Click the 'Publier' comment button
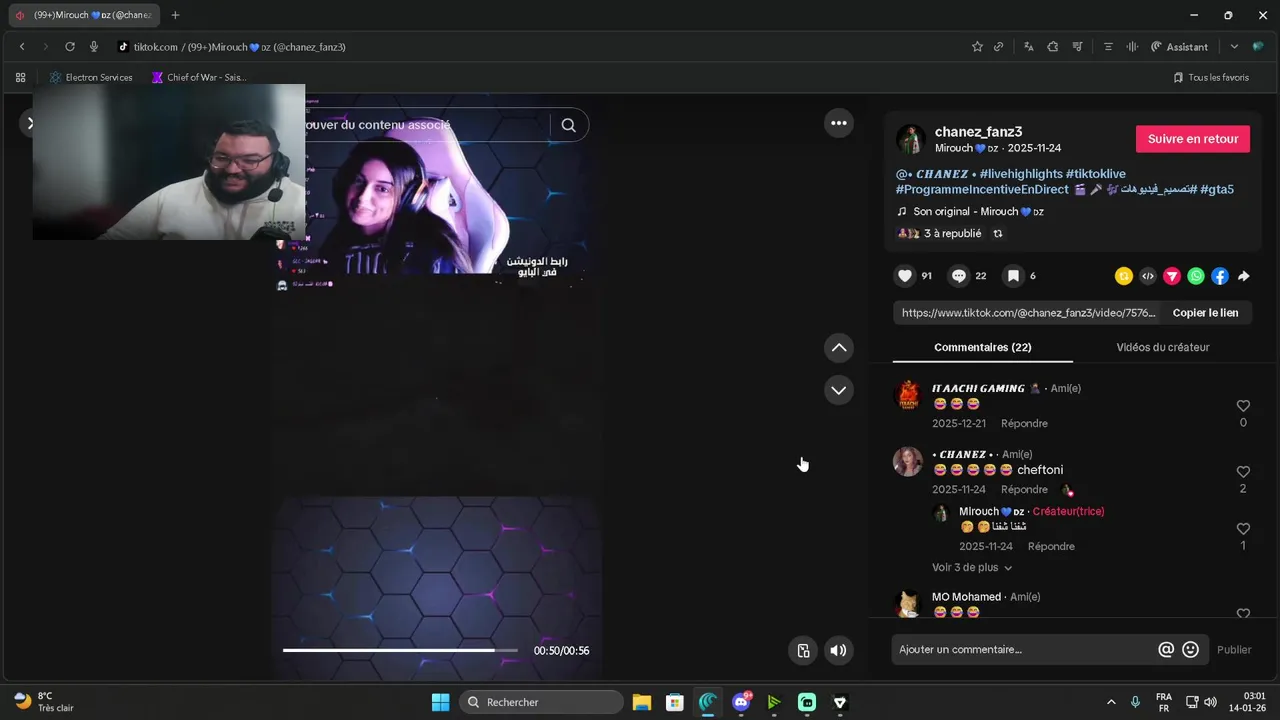This screenshot has width=1280, height=720. pos(1234,649)
